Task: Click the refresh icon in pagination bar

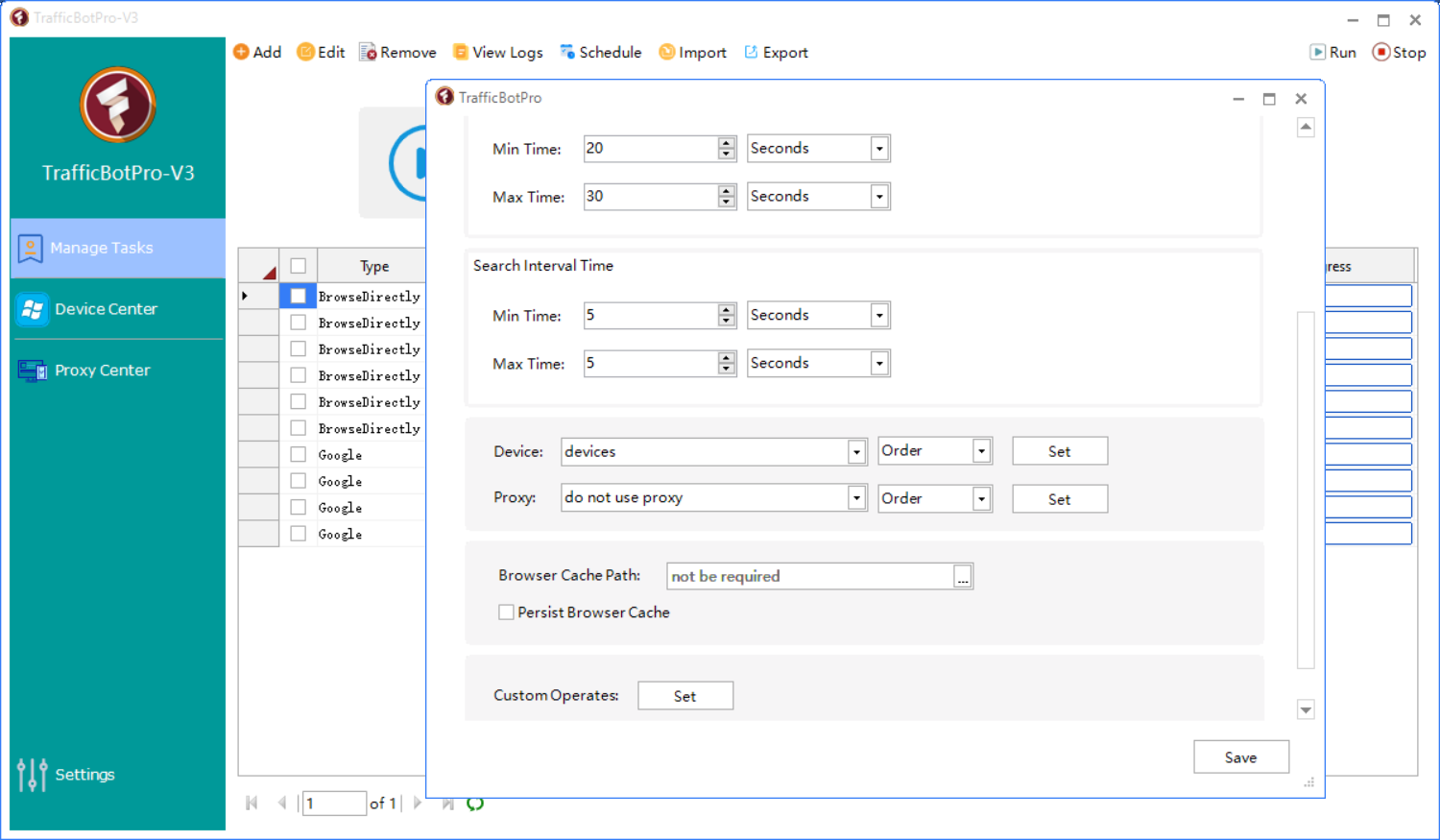Action: pos(475,804)
